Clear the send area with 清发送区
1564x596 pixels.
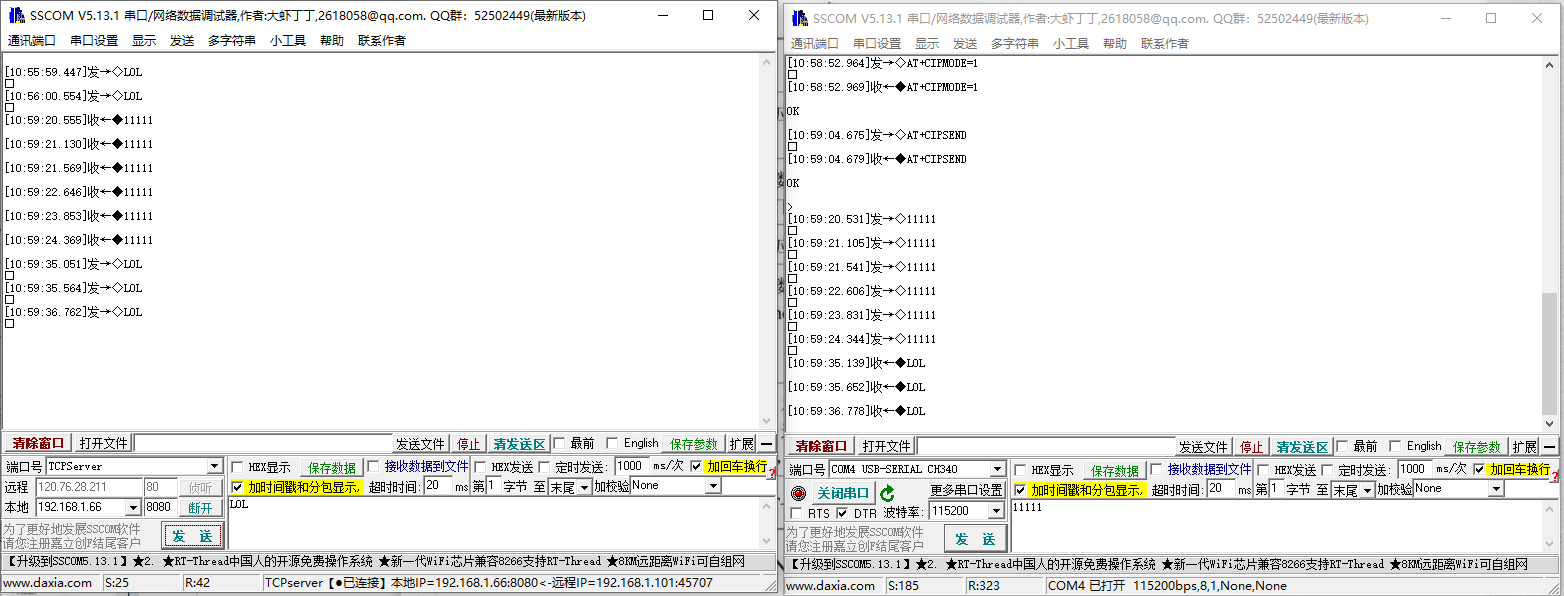(517, 443)
